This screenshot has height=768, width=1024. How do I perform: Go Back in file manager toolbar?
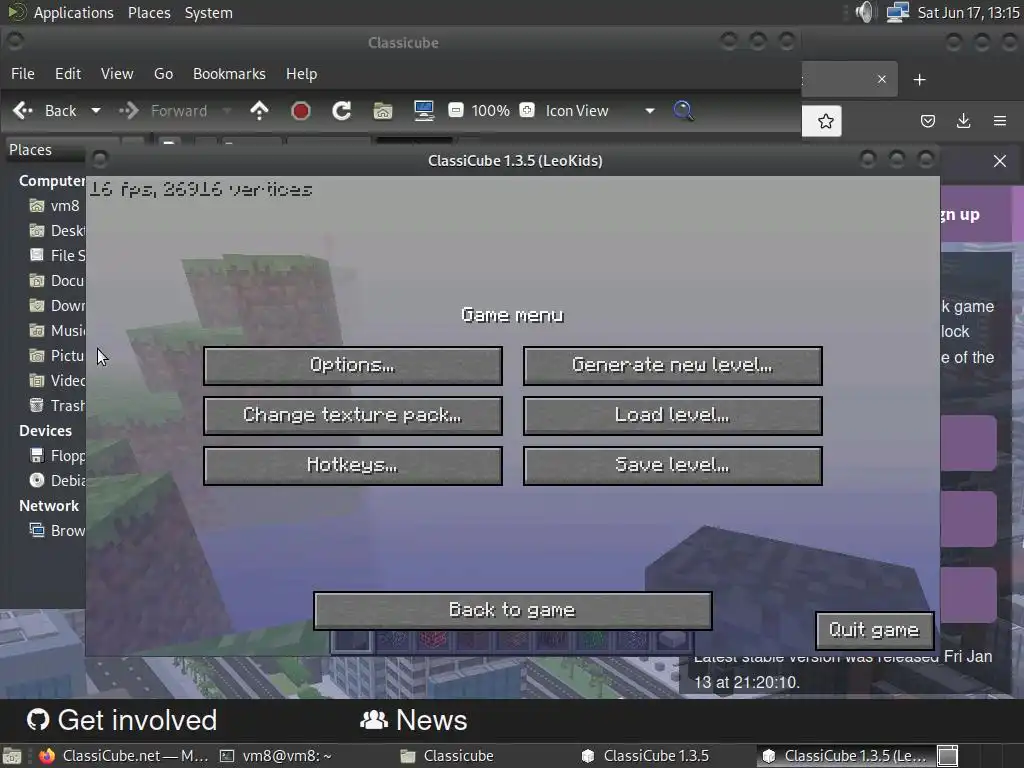pyautogui.click(x=45, y=111)
